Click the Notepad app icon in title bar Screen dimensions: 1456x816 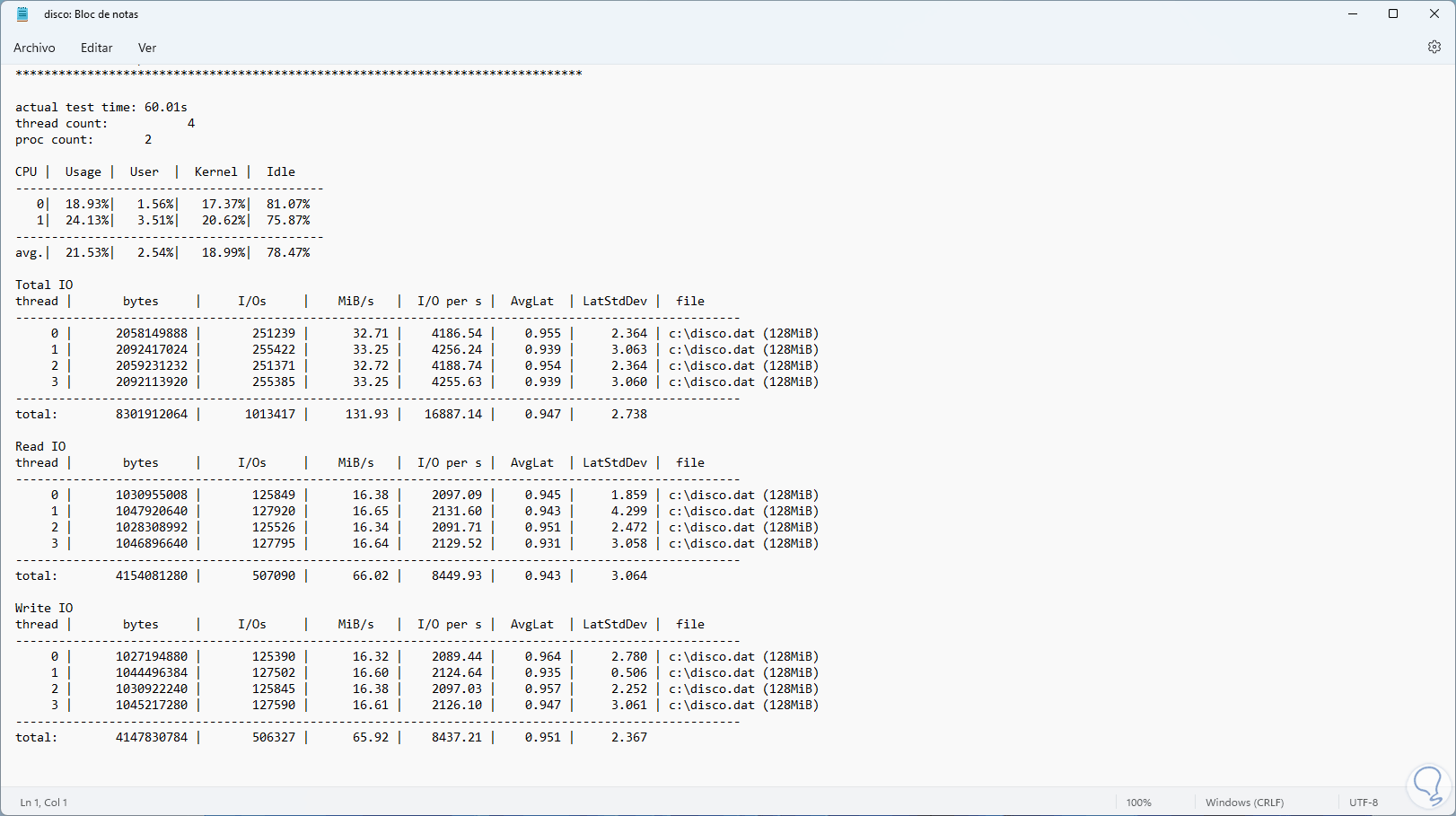point(22,14)
